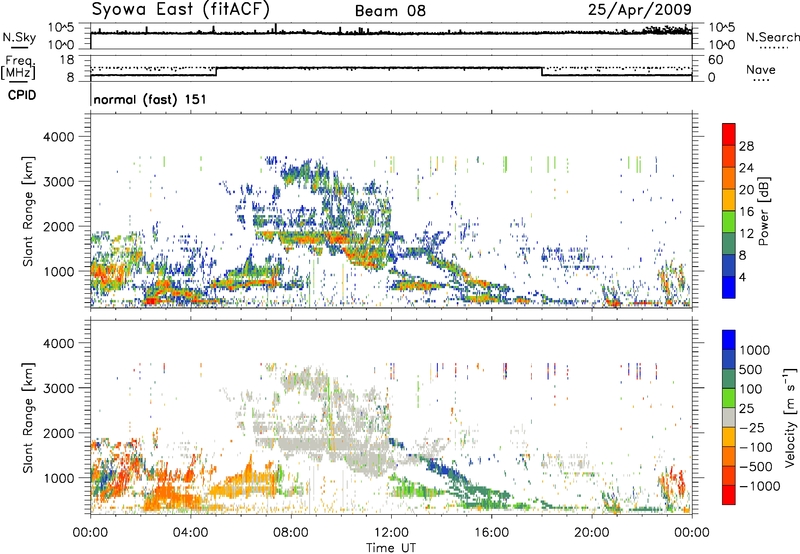The width and height of the screenshot is (800, 554).
Task: Click the 'Syowa East (fitACF)' title text
Action: [x=180, y=10]
